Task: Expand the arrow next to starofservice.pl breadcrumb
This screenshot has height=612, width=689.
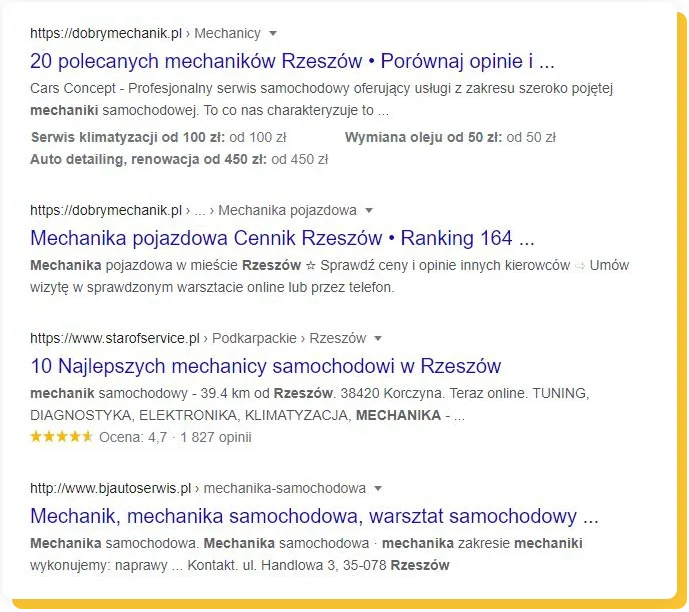Action: click(378, 339)
